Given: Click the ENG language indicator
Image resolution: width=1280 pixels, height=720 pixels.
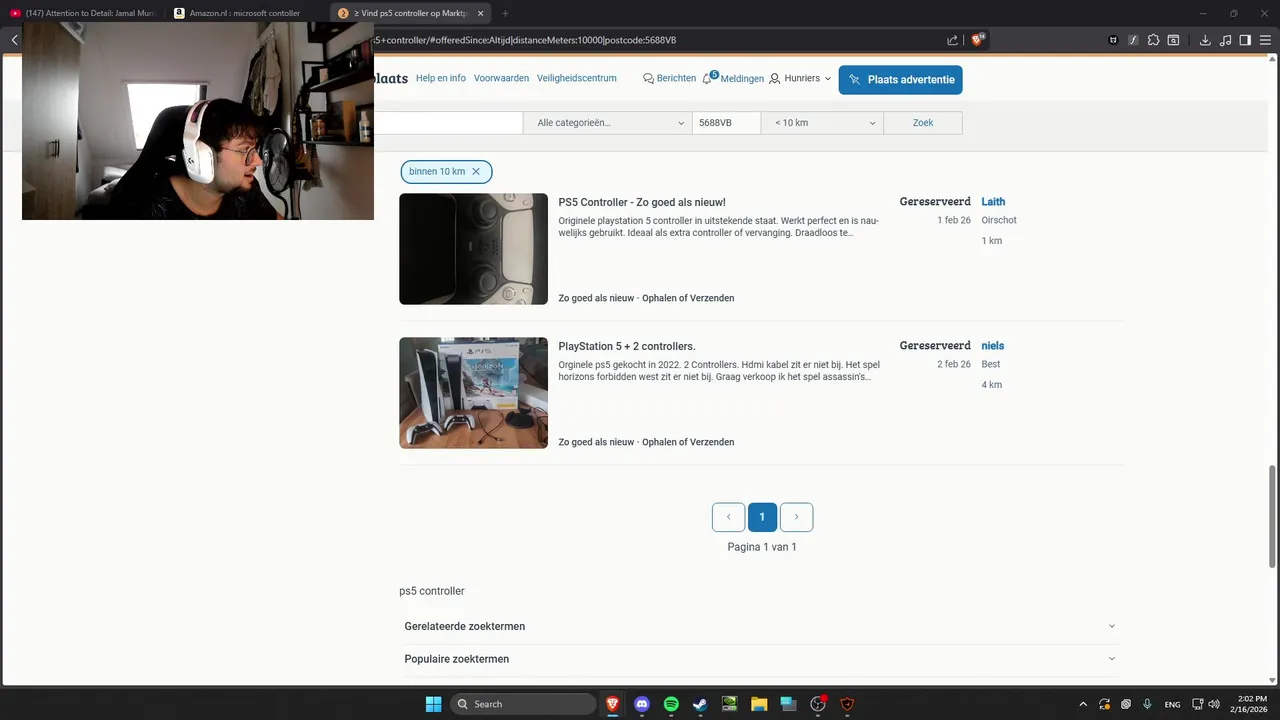Looking at the screenshot, I should coord(1173,704).
